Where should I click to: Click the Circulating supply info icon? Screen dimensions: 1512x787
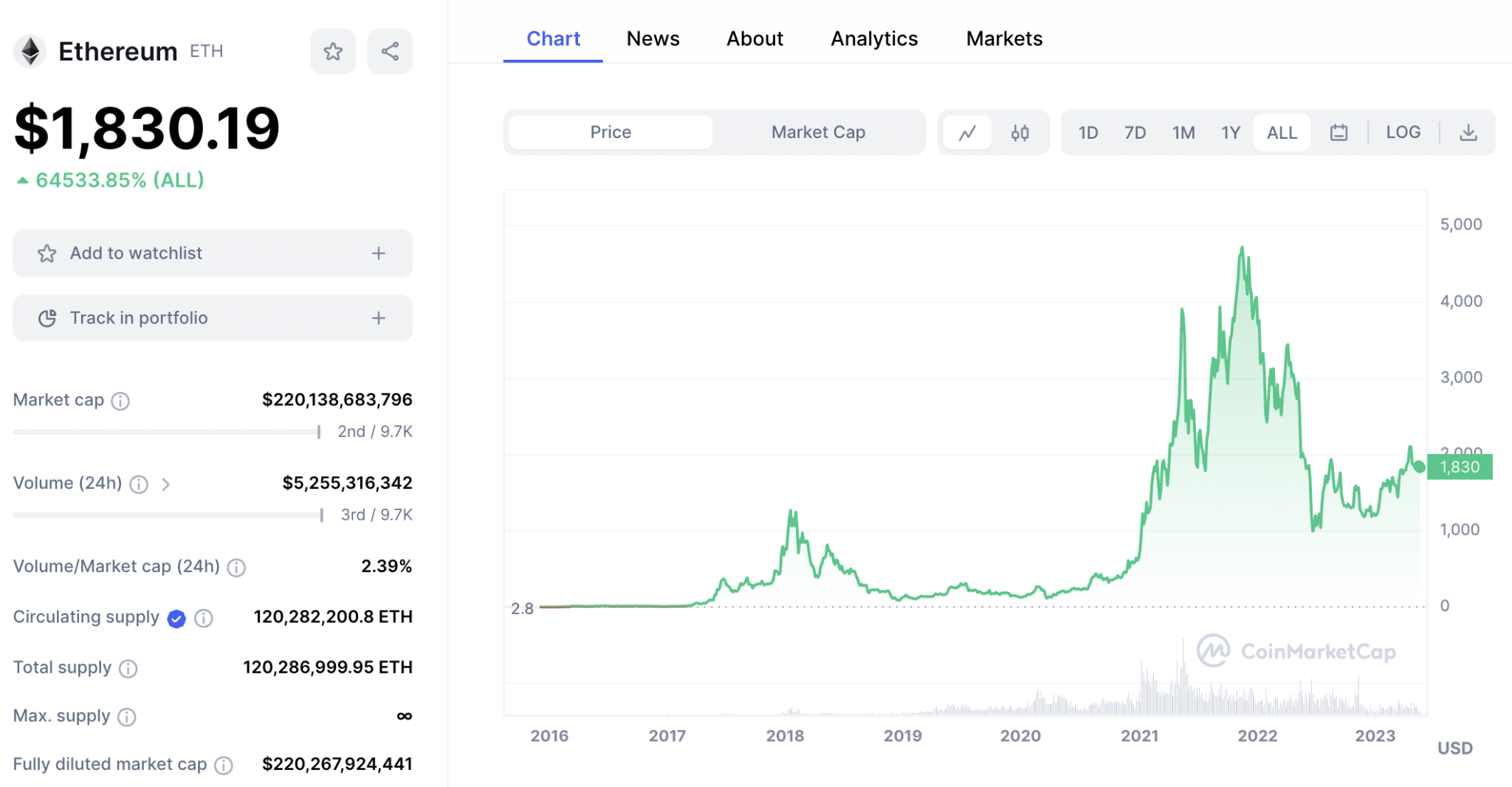click(204, 618)
